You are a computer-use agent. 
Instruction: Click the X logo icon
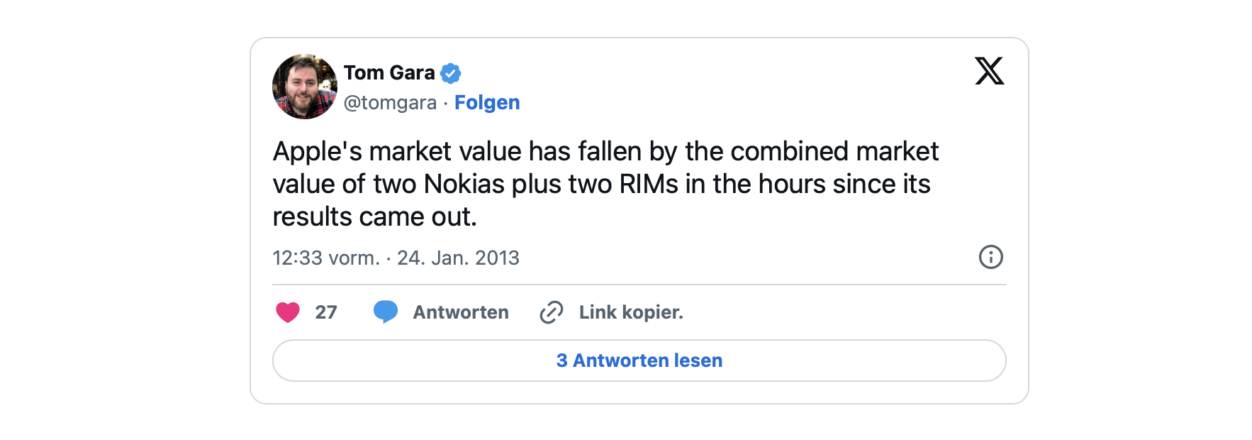[989, 71]
